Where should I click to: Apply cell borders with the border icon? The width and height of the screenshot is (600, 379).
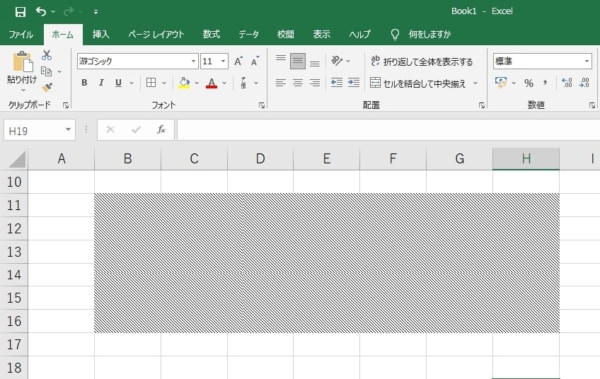[x=151, y=83]
